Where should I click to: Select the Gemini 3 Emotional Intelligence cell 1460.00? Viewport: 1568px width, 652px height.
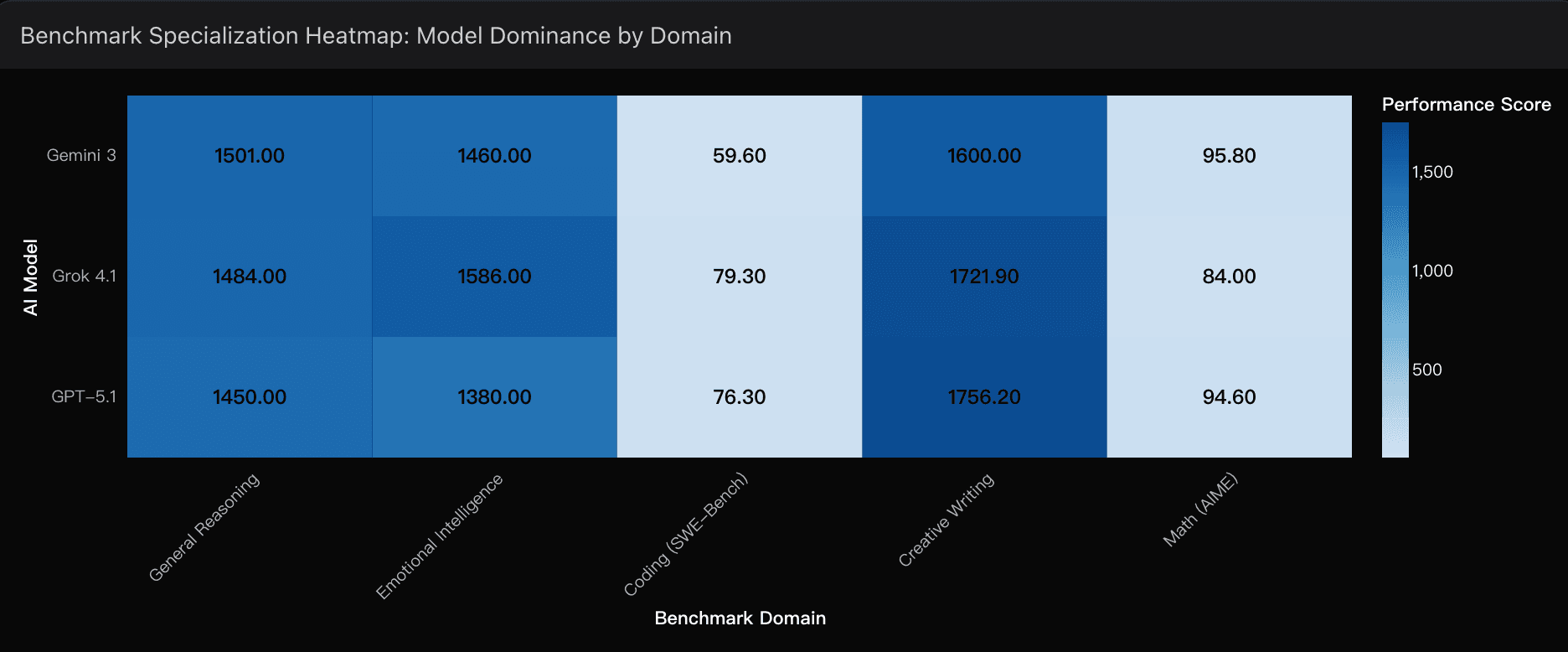coord(494,156)
